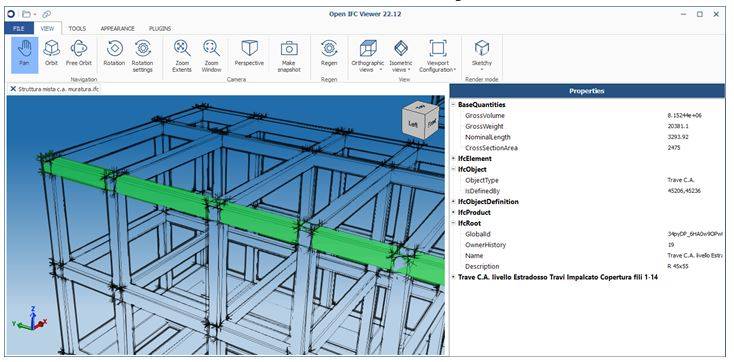The image size is (734, 362).
Task: Click the value 2475 for CrossSectionArea
Action: (674, 148)
